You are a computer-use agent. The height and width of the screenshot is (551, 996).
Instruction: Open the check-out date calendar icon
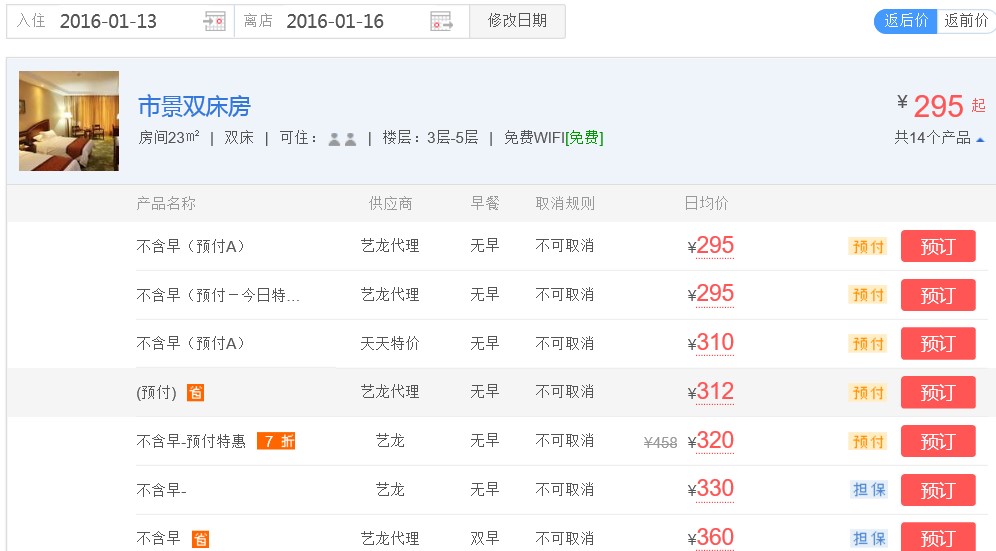441,21
